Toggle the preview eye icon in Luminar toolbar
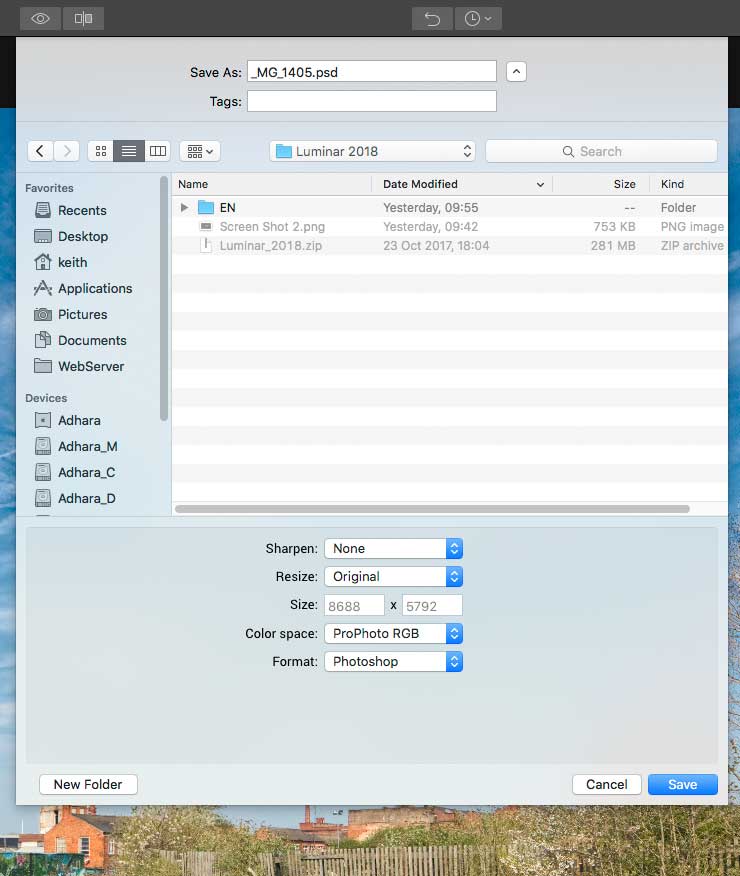The height and width of the screenshot is (876, 740). (40, 18)
